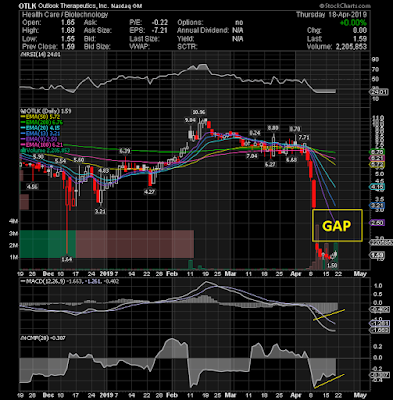The image size is (393, 400).
Task: Select the yellow GAP annotation box
Action: (x=337, y=225)
